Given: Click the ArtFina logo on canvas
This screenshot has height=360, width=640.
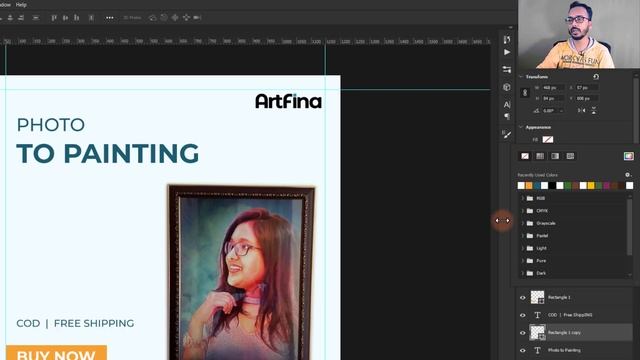Looking at the screenshot, I should (x=288, y=101).
